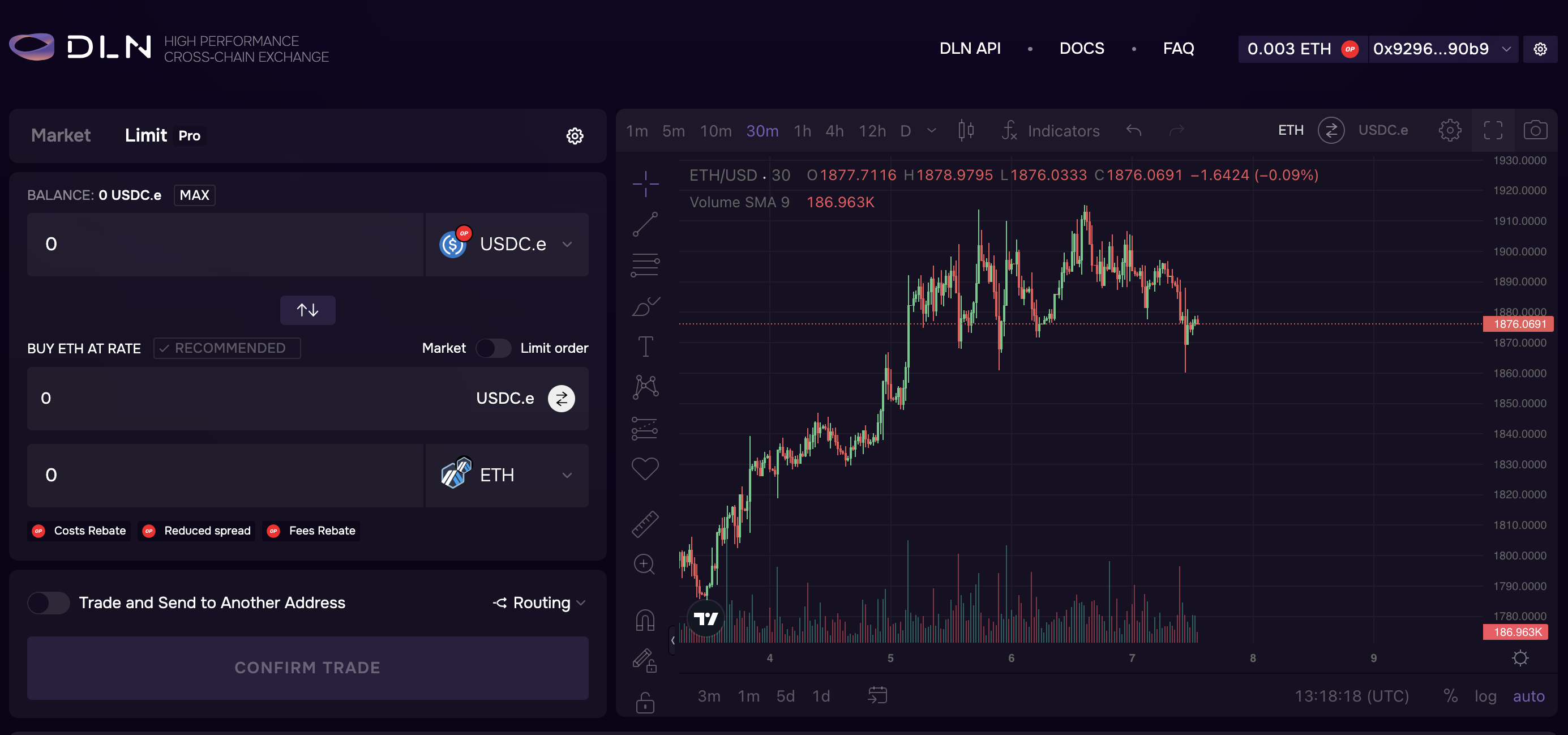Open the trade panel settings gear
Screen dimensions: 1568x735
(x=575, y=136)
